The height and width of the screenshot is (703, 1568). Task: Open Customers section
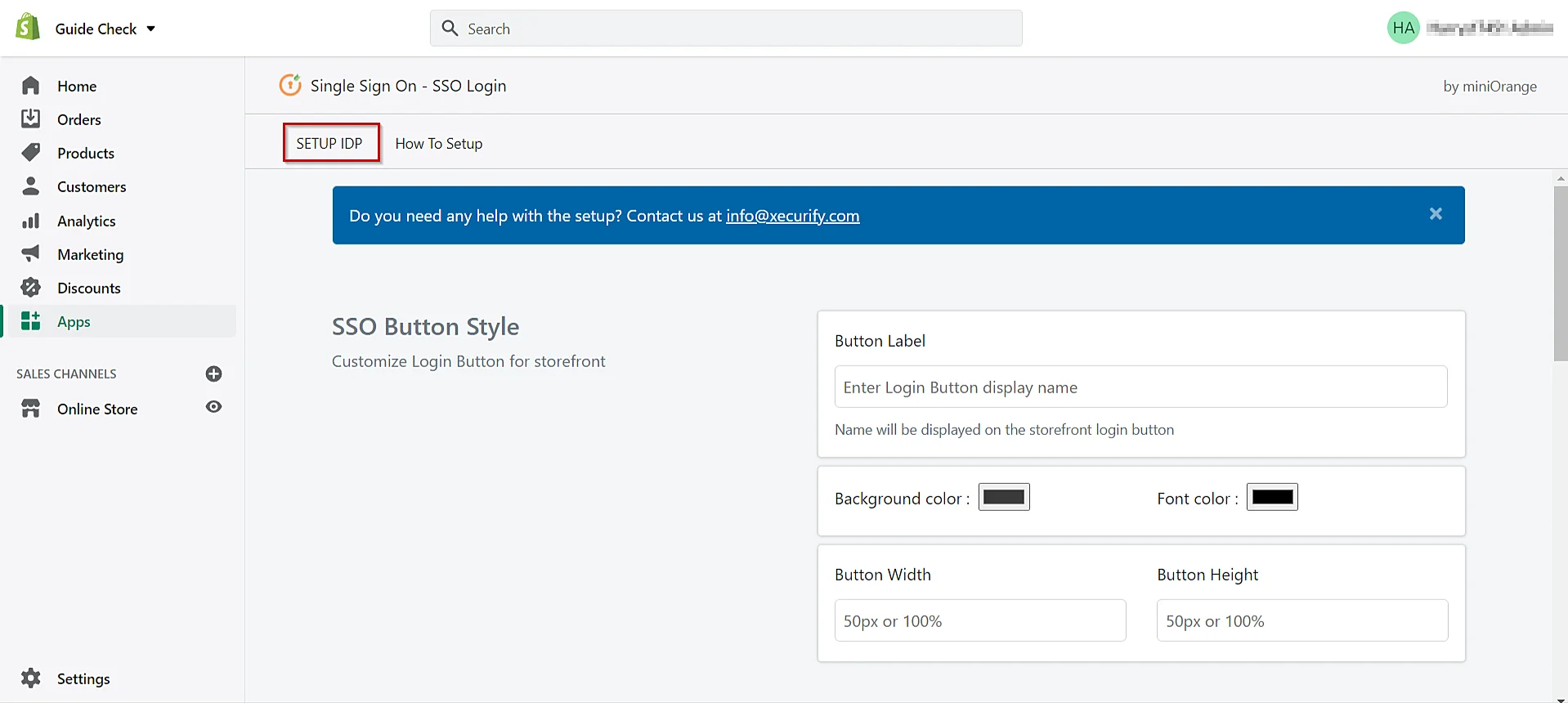click(92, 186)
